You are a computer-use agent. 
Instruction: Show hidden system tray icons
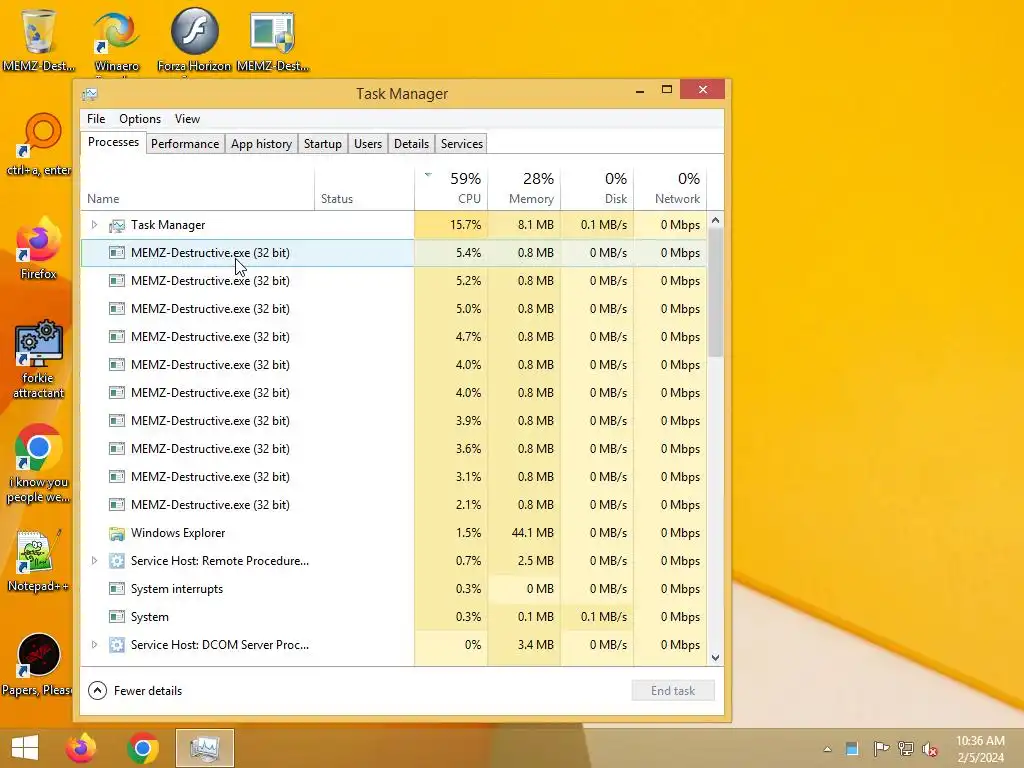tap(827, 749)
